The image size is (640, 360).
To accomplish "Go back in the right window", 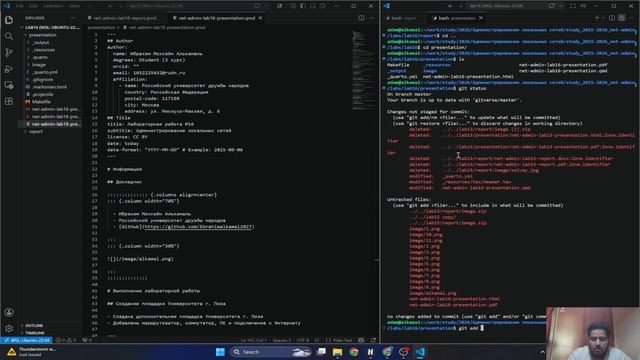I will point(451,6).
